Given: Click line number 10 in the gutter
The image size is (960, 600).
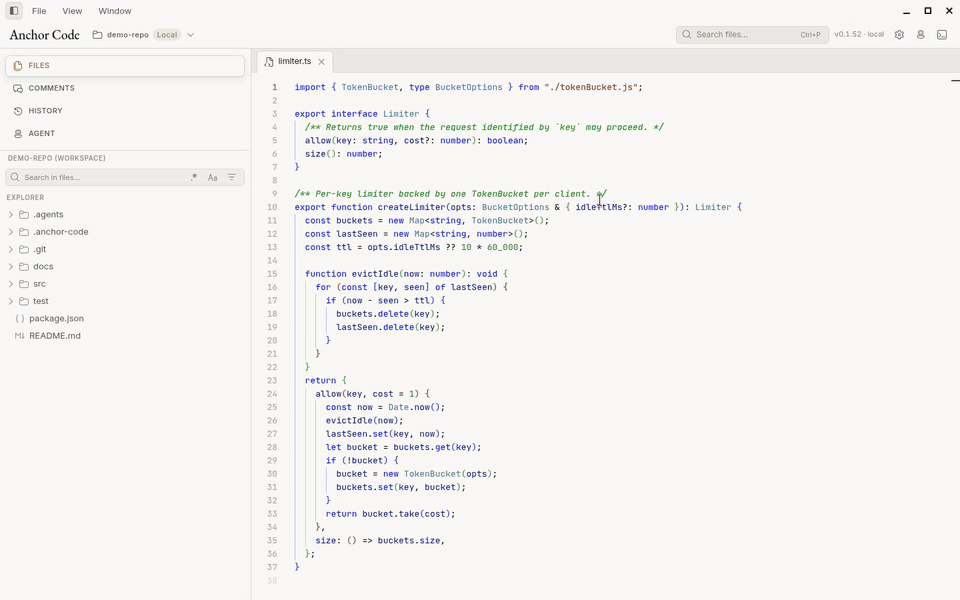Looking at the screenshot, I should (272, 208).
